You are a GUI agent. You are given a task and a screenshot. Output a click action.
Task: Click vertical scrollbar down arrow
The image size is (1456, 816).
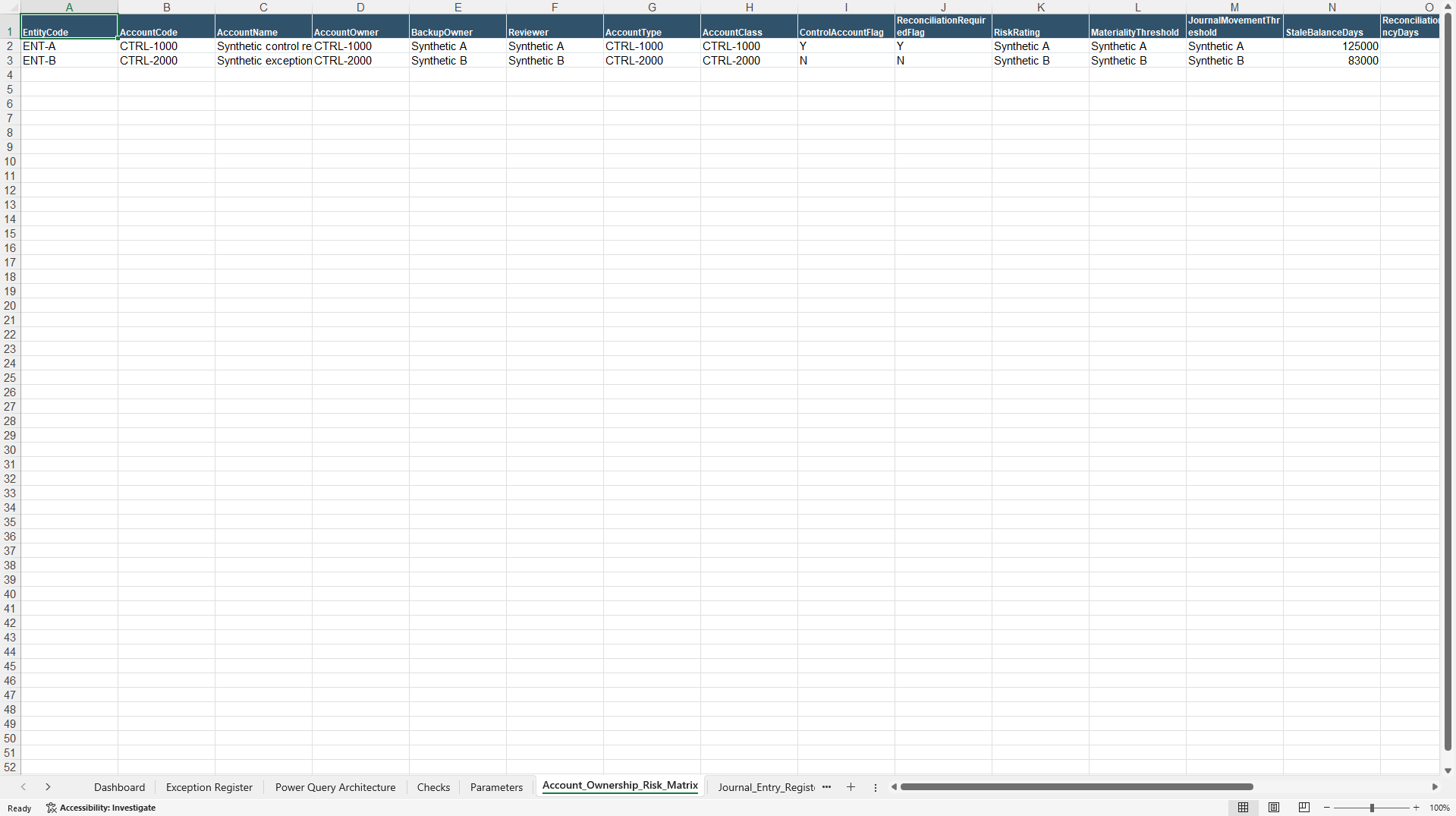(x=1448, y=770)
